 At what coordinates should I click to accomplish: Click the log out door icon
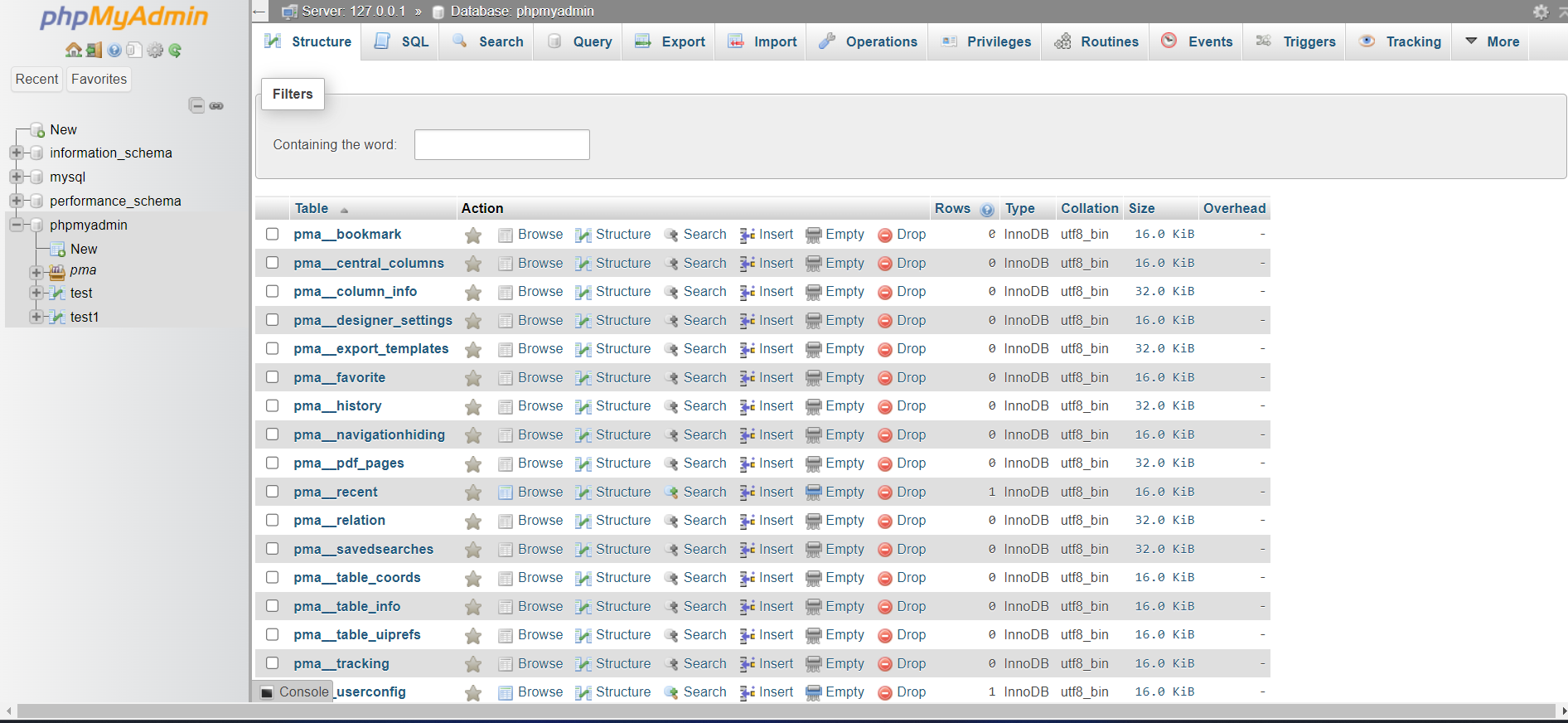tap(94, 50)
